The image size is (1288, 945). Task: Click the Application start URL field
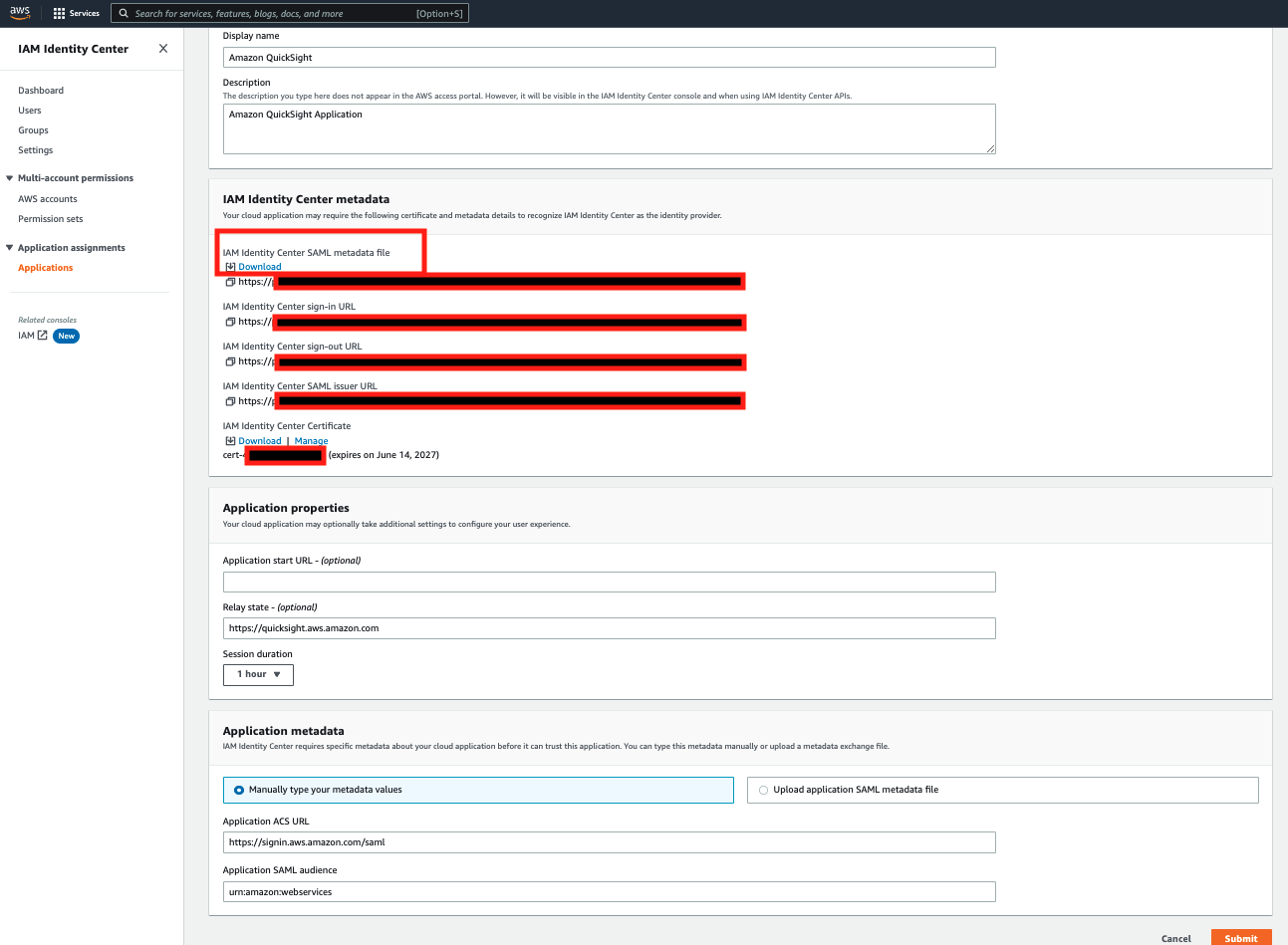point(610,583)
